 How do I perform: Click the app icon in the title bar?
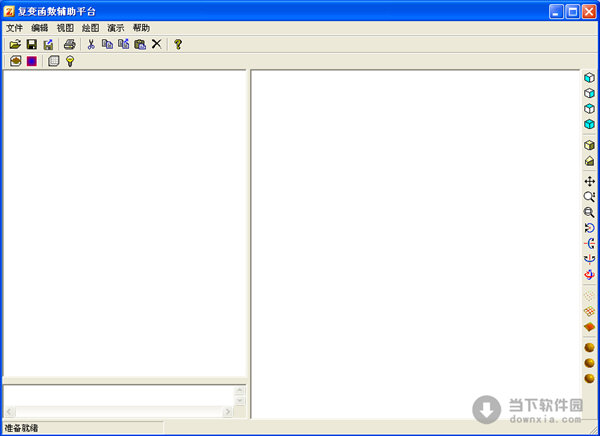click(x=8, y=11)
